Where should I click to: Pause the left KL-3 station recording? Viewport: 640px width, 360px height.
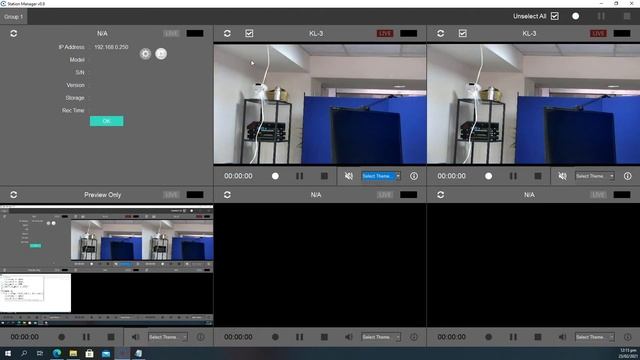(x=300, y=176)
